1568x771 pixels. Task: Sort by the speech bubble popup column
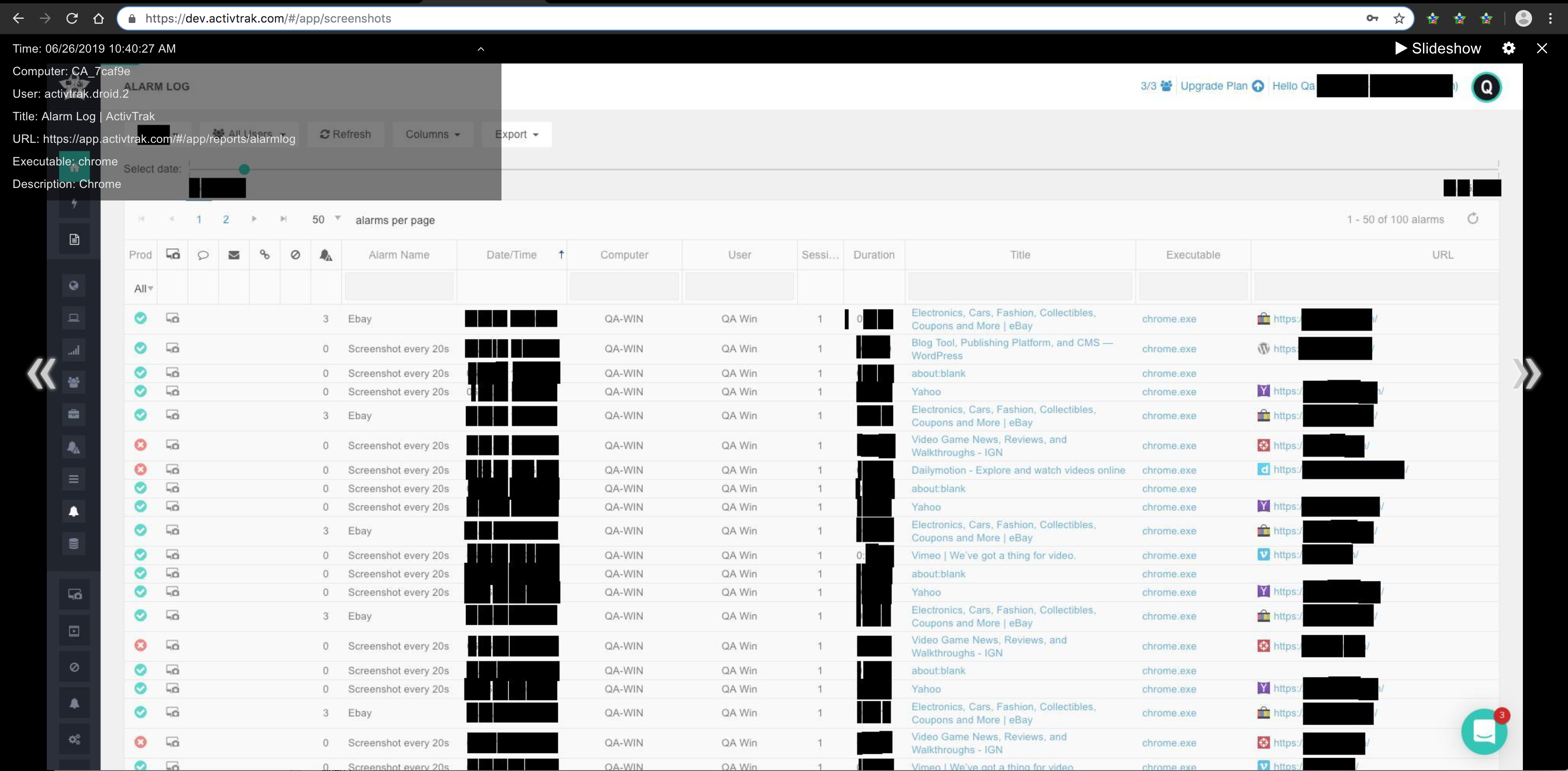click(x=203, y=255)
